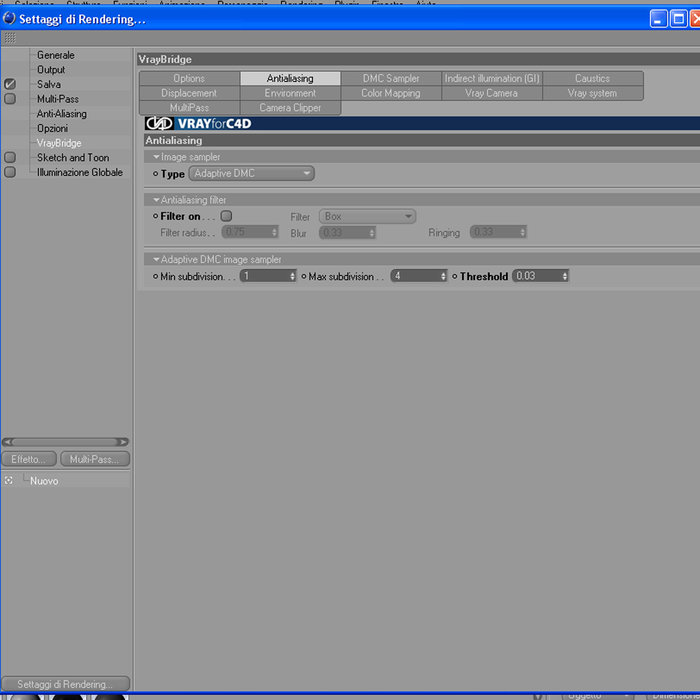Screen dimensions: 700x700
Task: Collapse the Adaptive DMC image sampler section
Action: [x=156, y=259]
